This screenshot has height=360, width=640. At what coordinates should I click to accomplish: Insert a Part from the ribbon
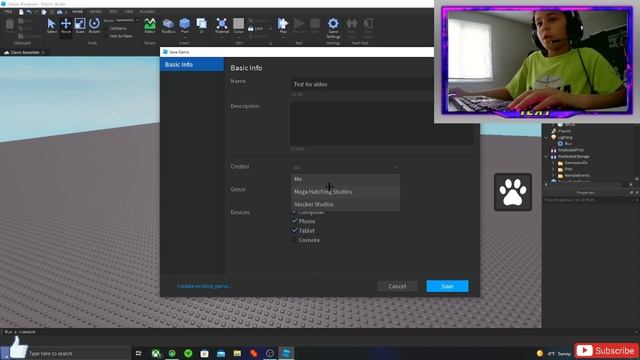tap(185, 25)
